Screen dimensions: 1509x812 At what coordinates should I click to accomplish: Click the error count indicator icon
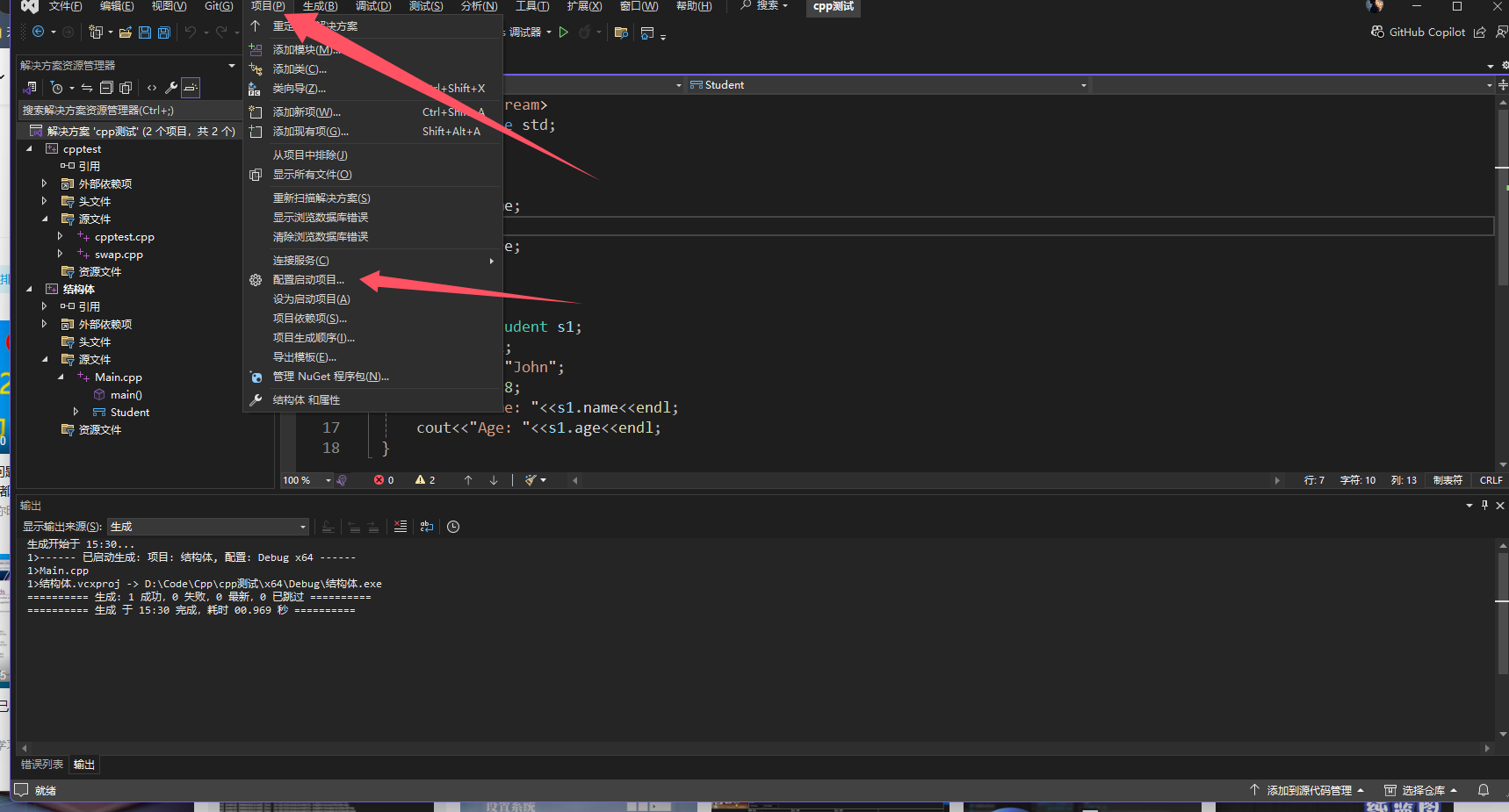pyautogui.click(x=379, y=480)
